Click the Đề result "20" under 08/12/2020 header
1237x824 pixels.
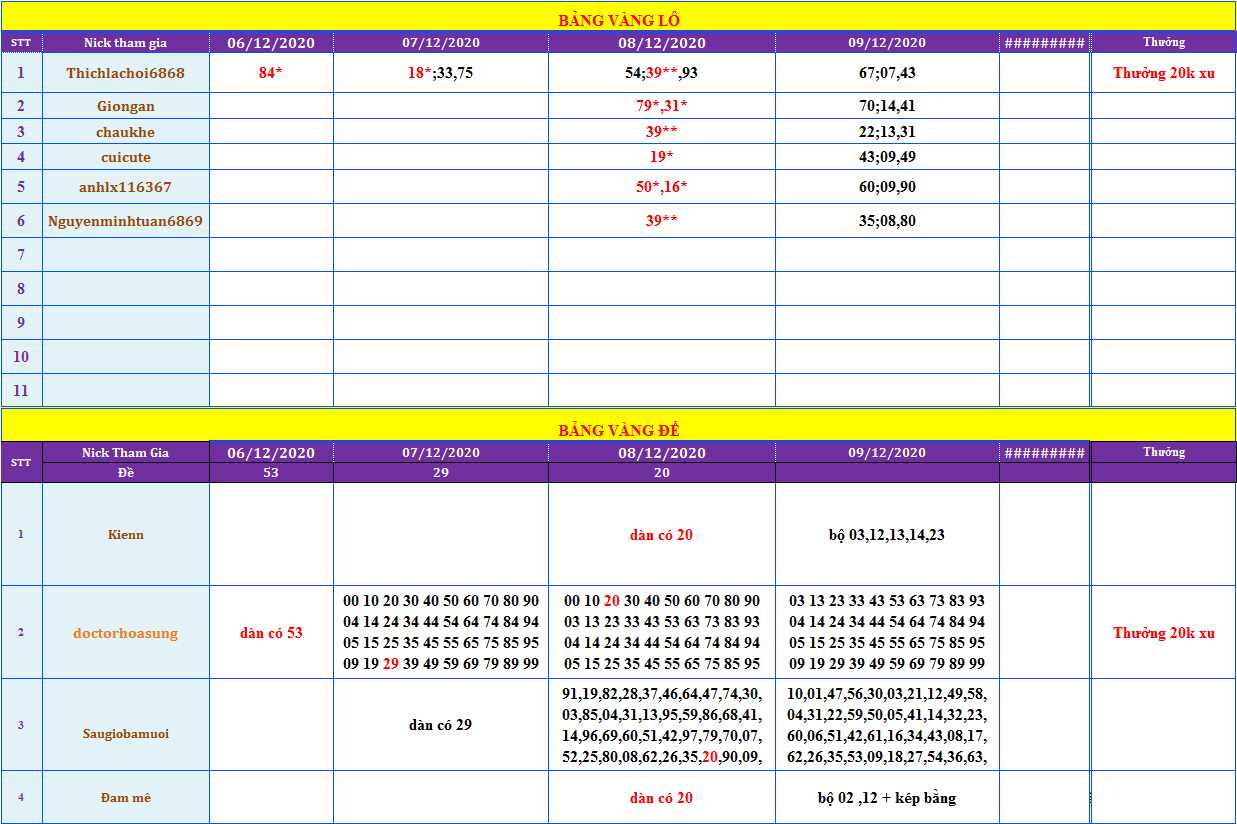pyautogui.click(x=662, y=473)
